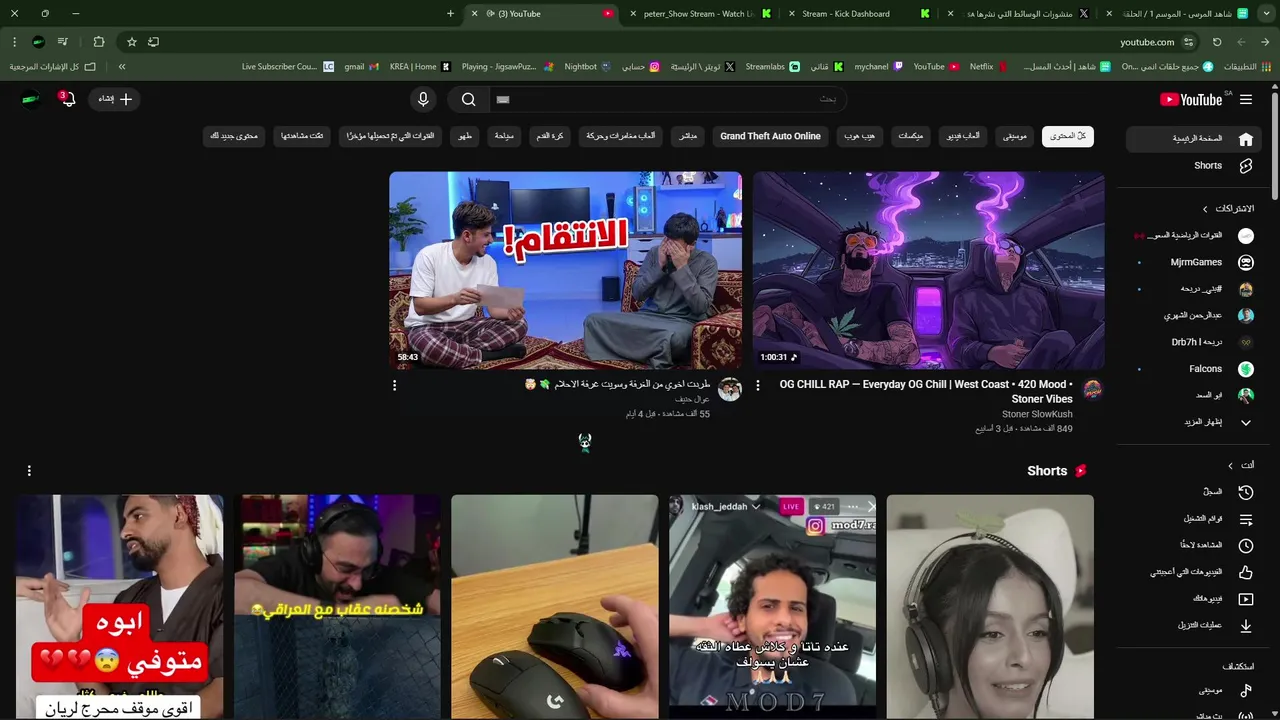The width and height of the screenshot is (1280, 720).
Task: Expand the bookmarks overflow chevron
Action: (122, 67)
